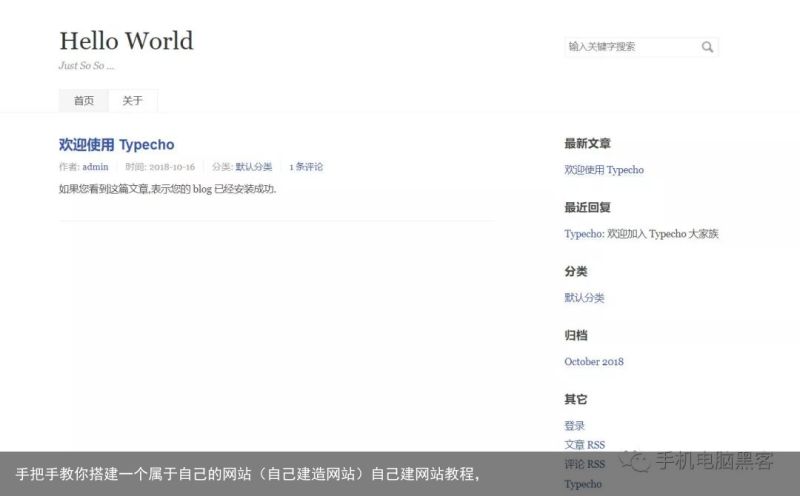
Task: Open the October 2018 archive link
Action: point(594,362)
